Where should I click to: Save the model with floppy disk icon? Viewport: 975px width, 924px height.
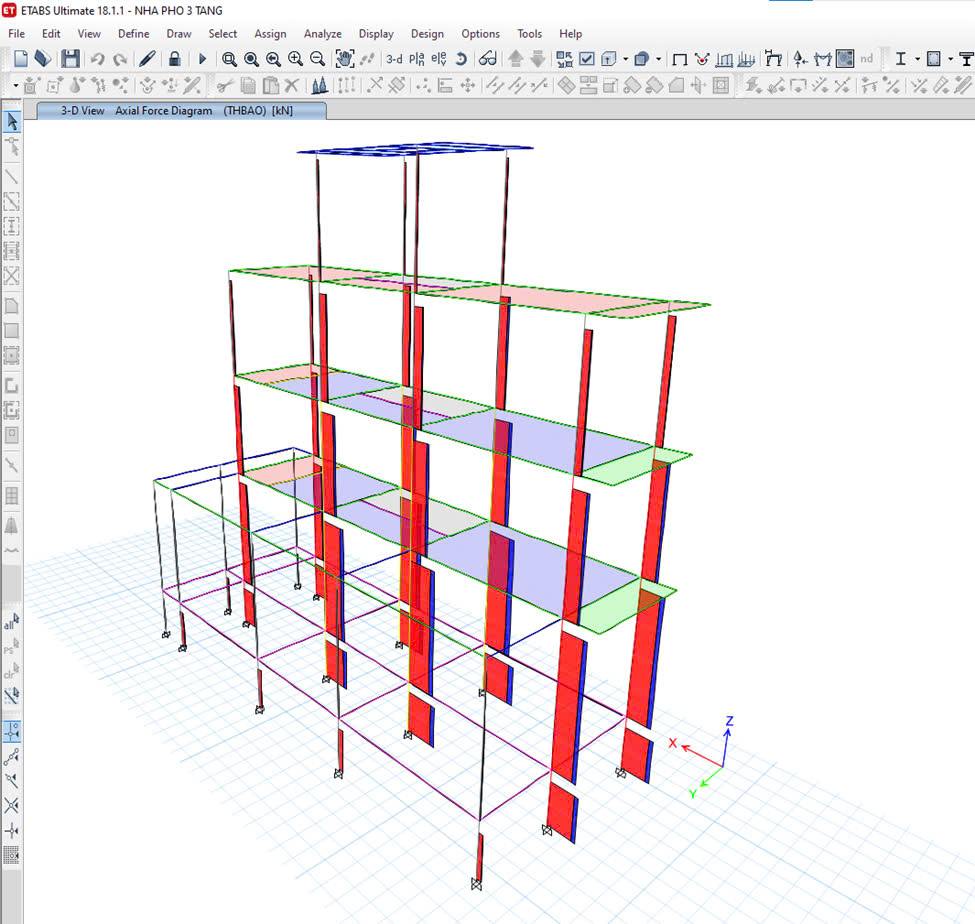pyautogui.click(x=70, y=58)
